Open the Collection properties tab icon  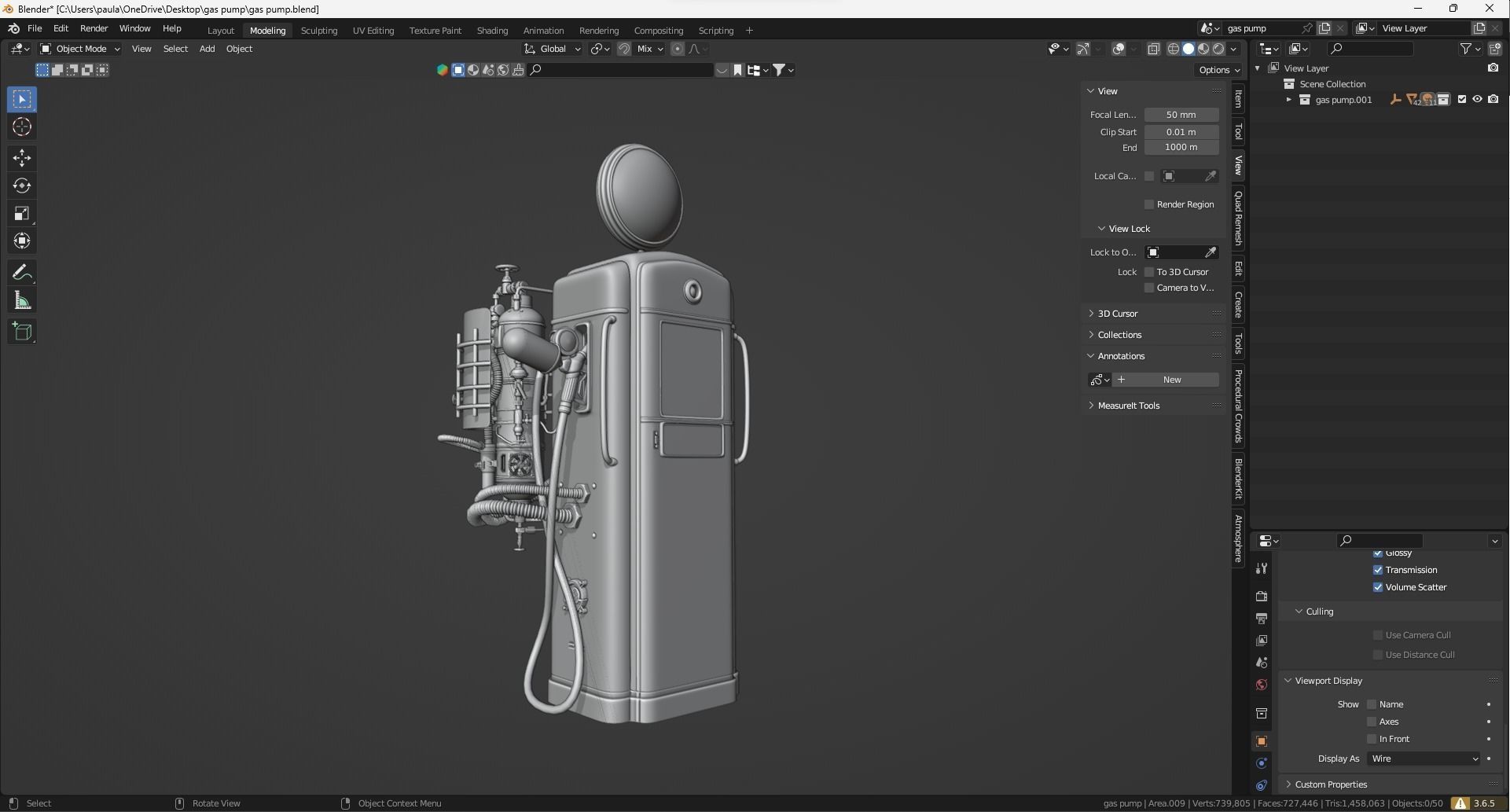pyautogui.click(x=1262, y=713)
